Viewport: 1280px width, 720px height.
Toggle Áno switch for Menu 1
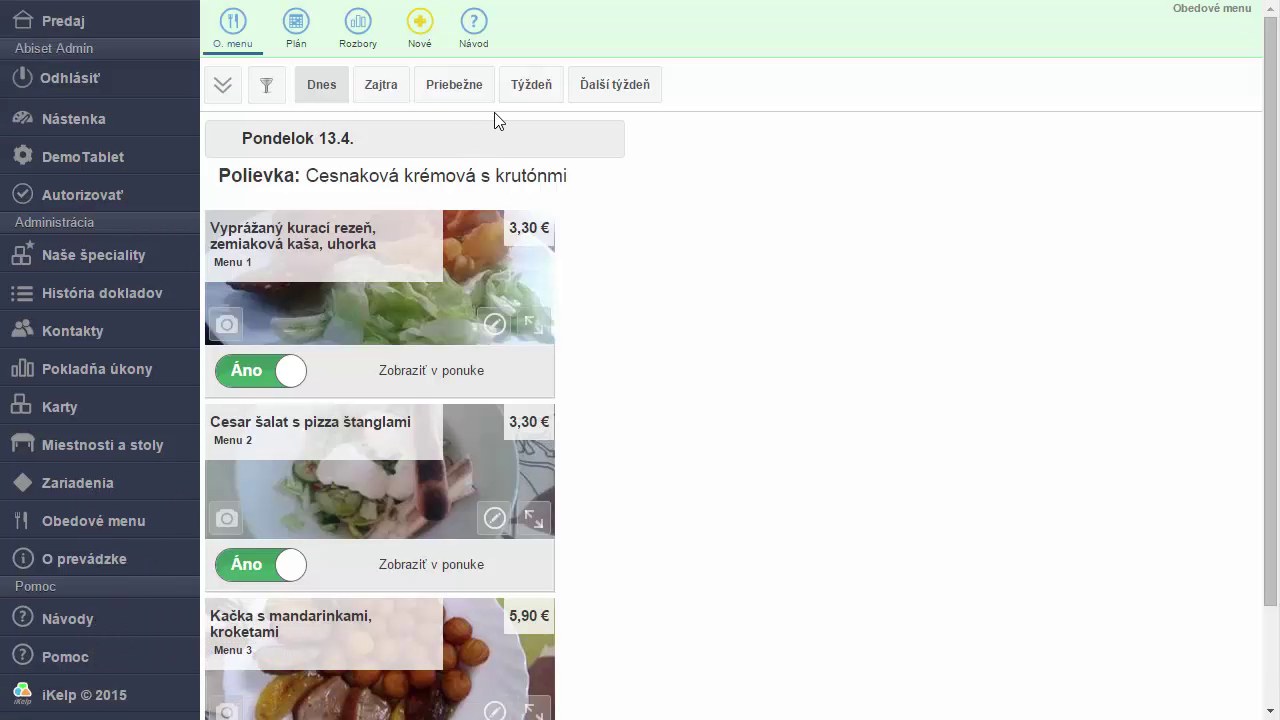pos(261,370)
